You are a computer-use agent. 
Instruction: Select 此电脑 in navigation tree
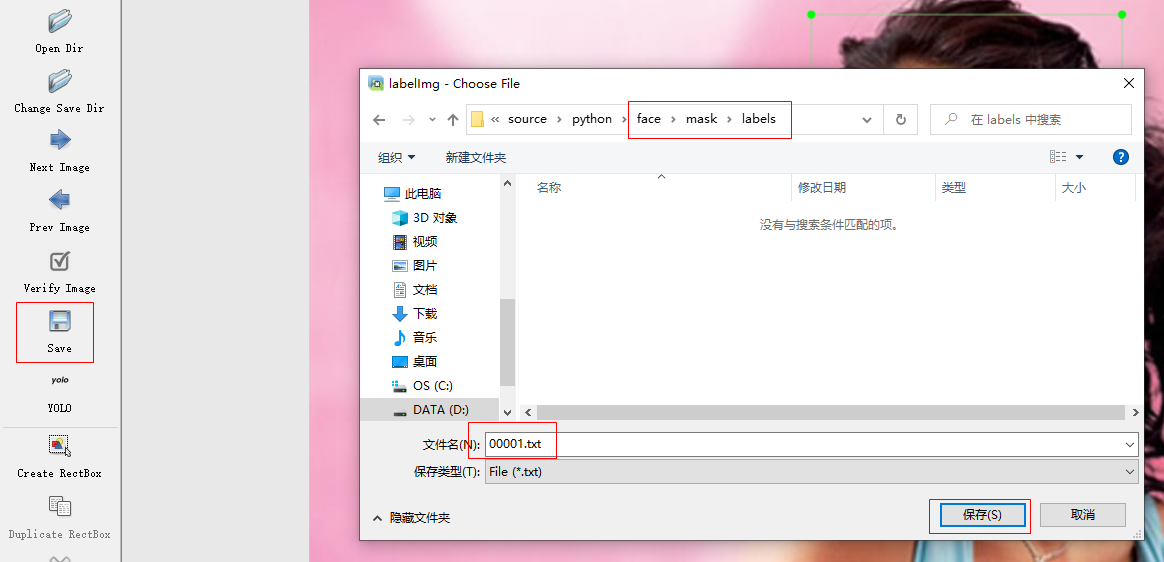point(413,194)
